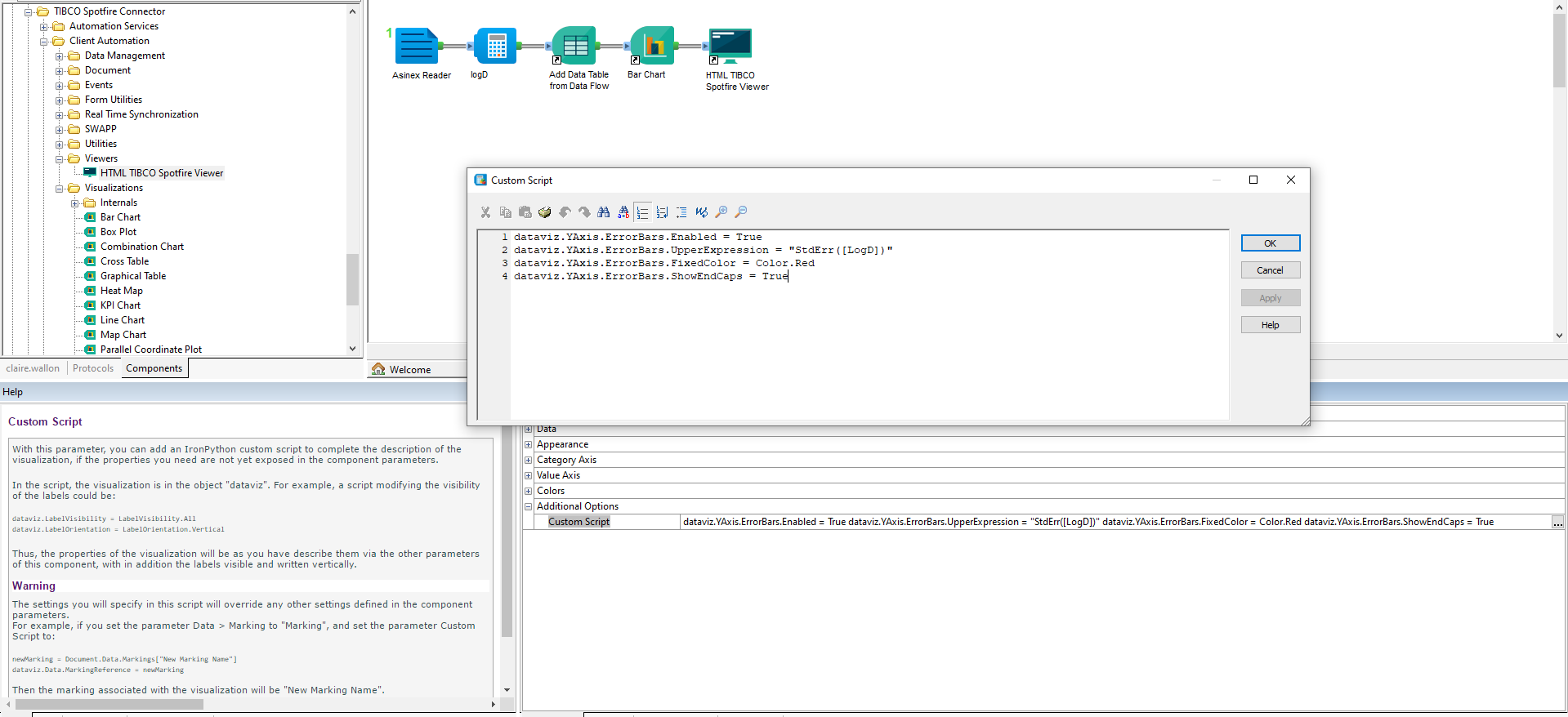This screenshot has height=717, width=1568.
Task: Collapse the Viewers folder
Action: [60, 159]
